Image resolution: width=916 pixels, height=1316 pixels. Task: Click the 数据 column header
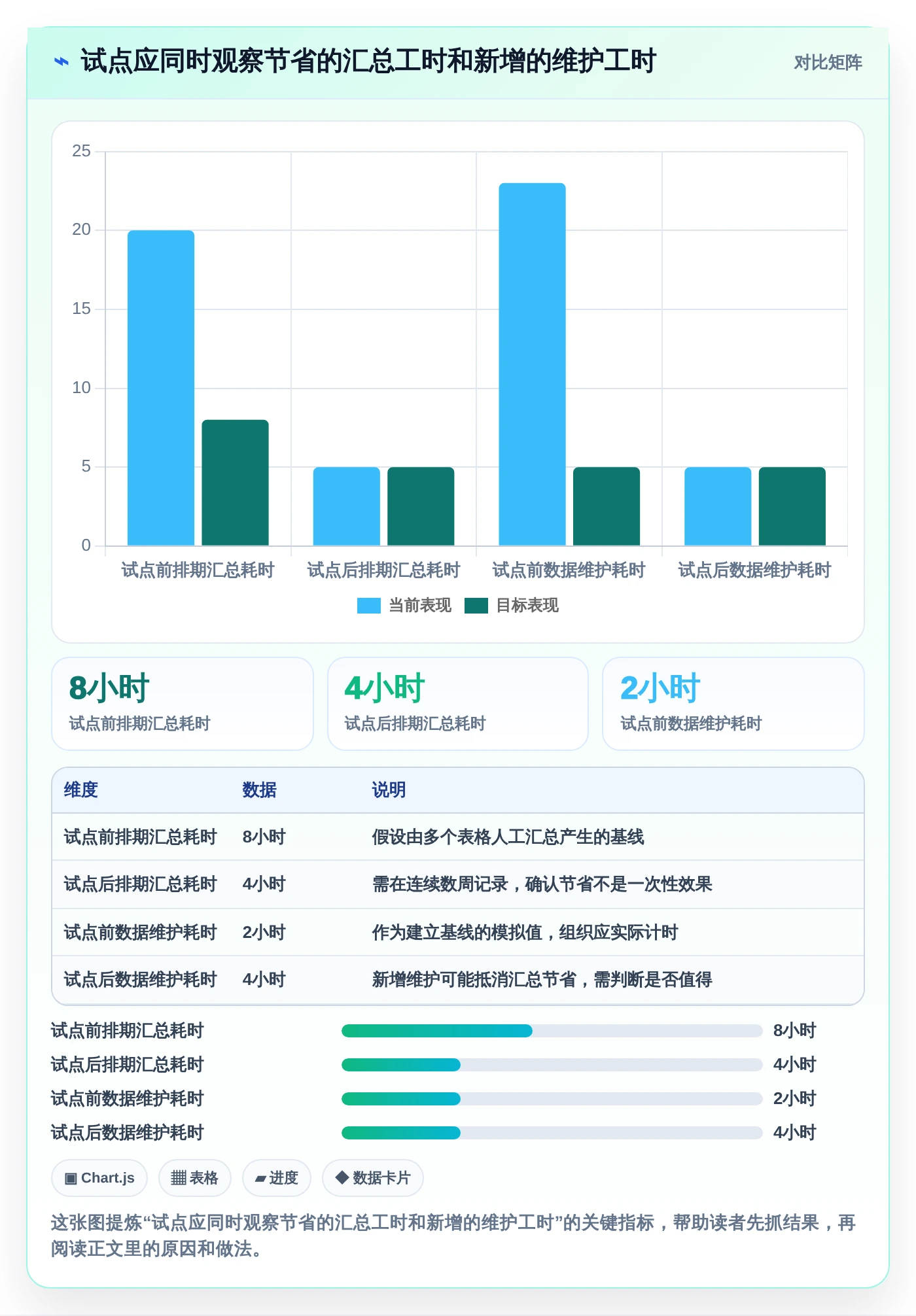(x=260, y=790)
